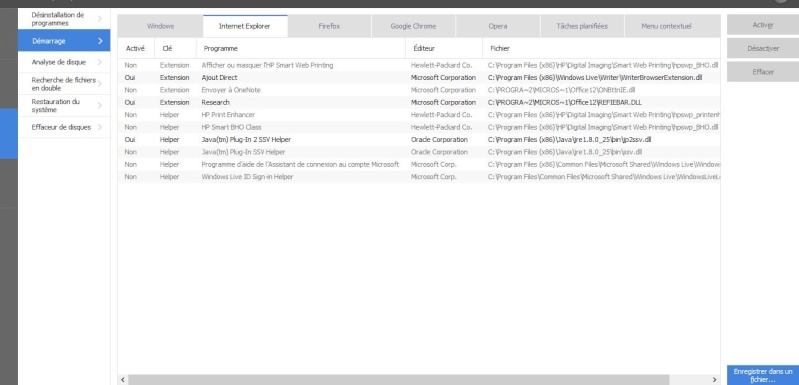
Task: Click Oracle Corporation in the Java 2 SSV row
Action: [439, 140]
